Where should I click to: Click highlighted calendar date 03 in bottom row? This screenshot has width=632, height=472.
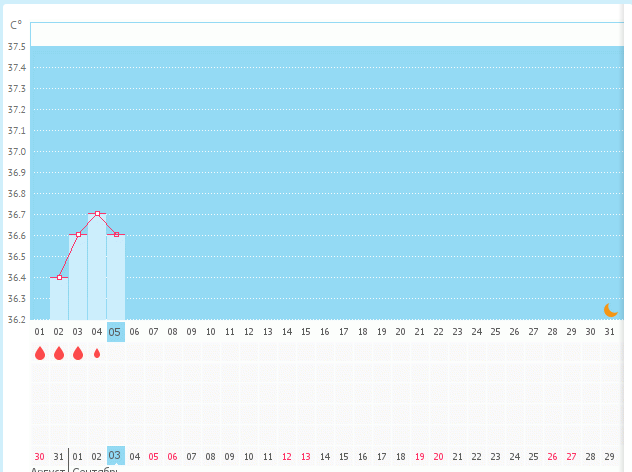pos(116,455)
